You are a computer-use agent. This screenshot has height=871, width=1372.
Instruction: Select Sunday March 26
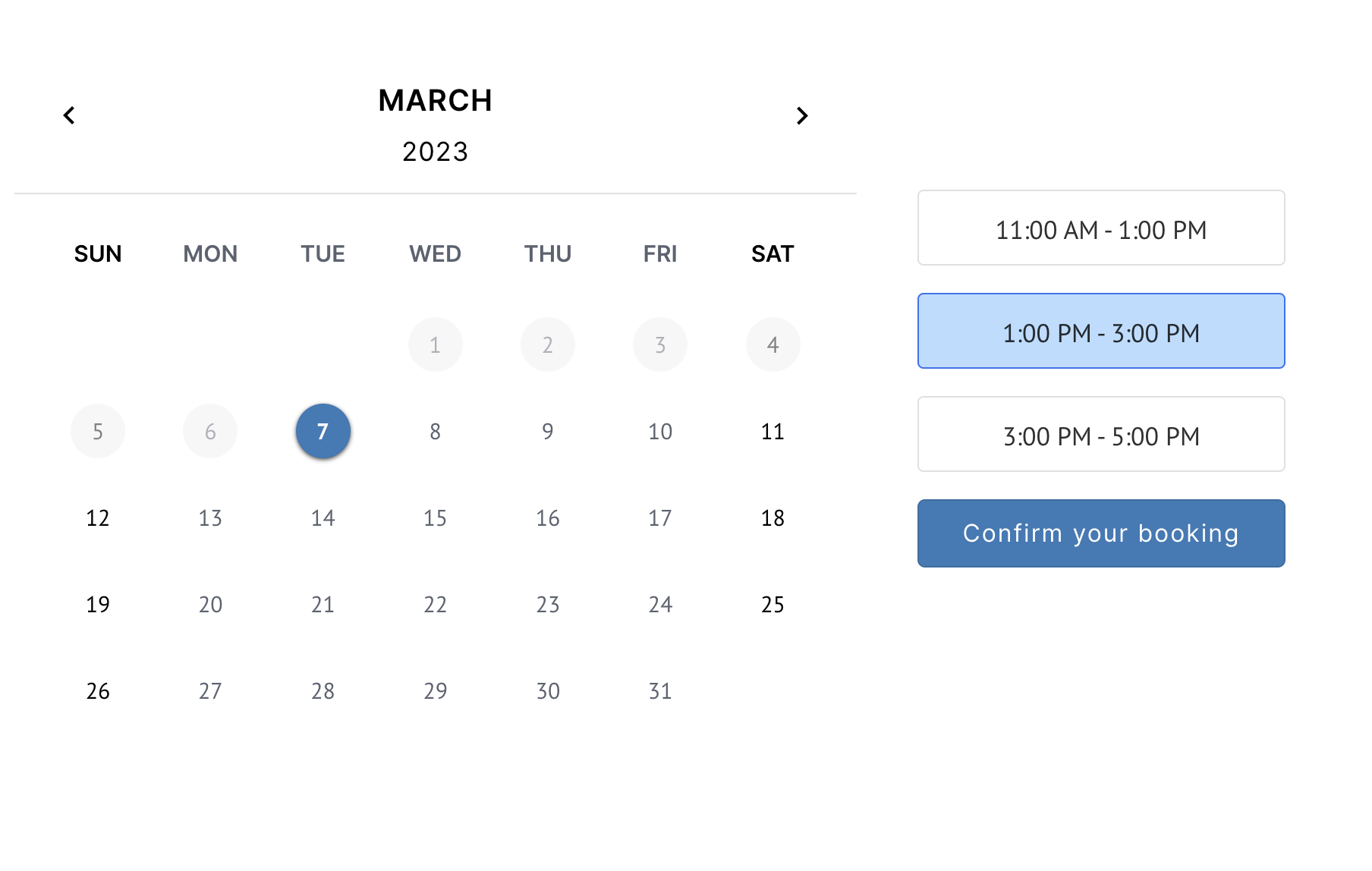98,691
